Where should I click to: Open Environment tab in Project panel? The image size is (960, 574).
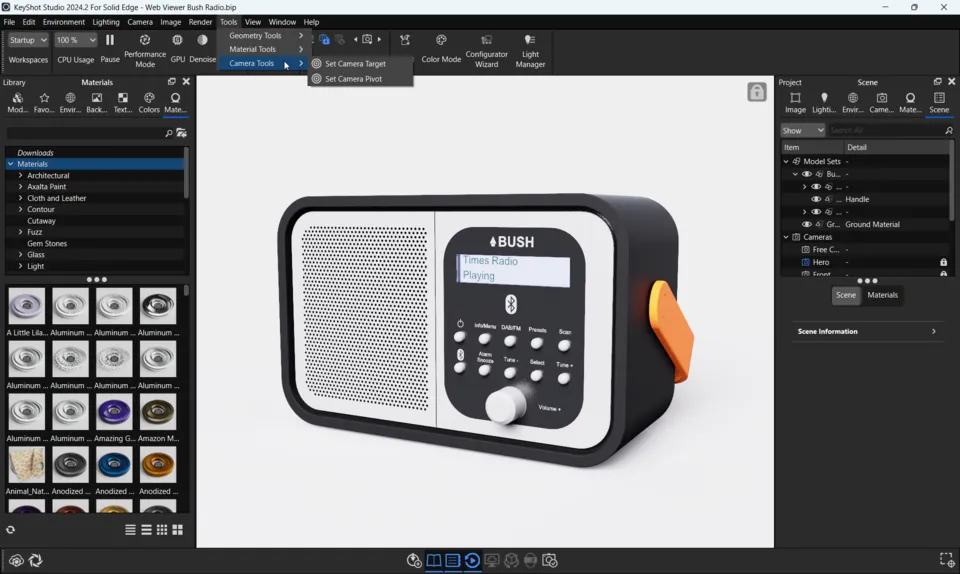[x=852, y=102]
